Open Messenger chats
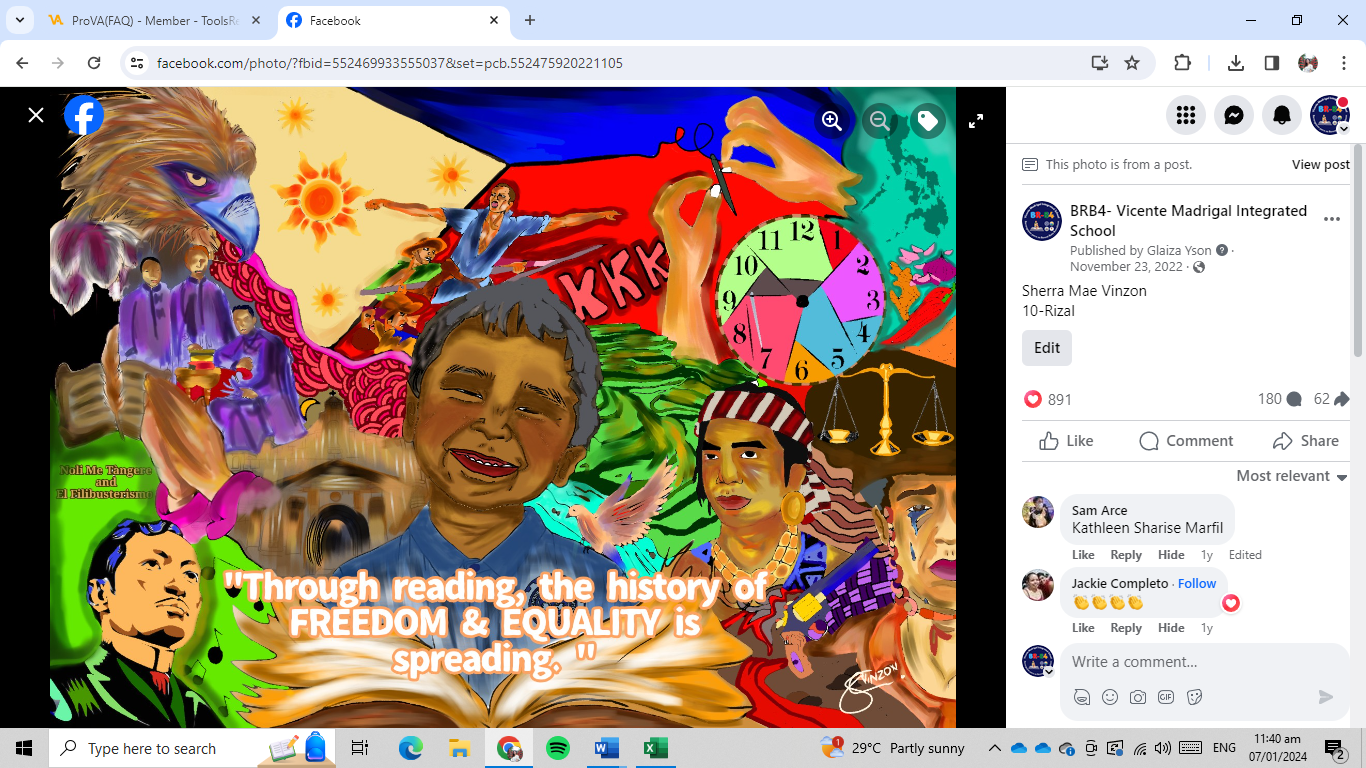 click(1233, 115)
